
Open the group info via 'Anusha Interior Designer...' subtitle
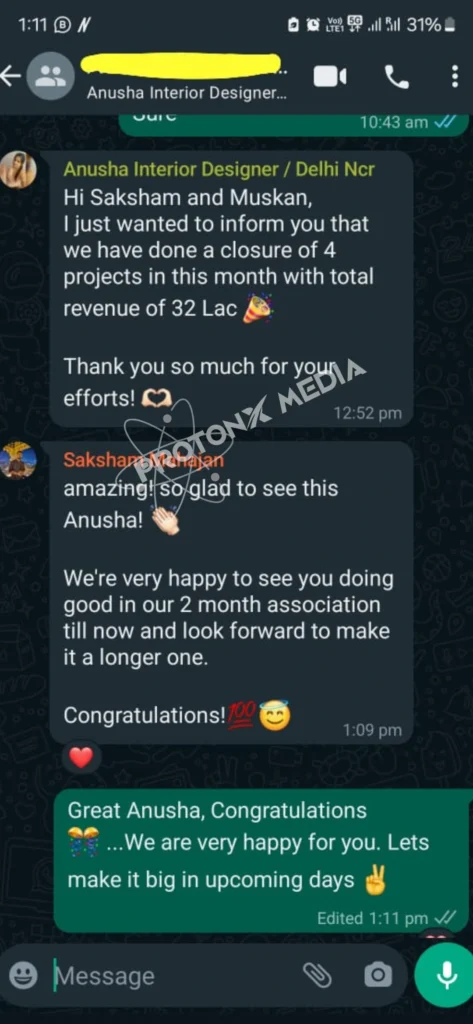(x=186, y=93)
